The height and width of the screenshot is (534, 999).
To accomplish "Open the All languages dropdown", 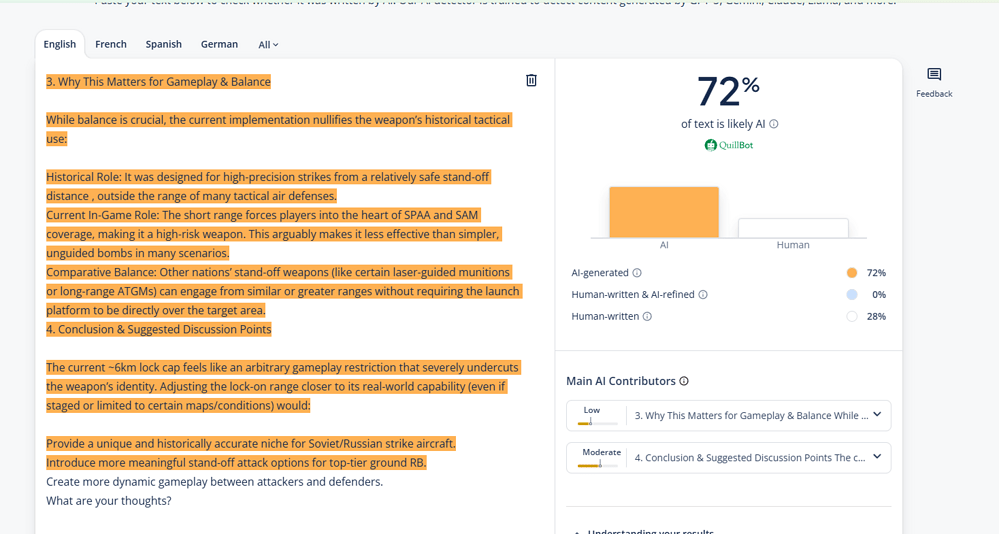I will [x=268, y=45].
